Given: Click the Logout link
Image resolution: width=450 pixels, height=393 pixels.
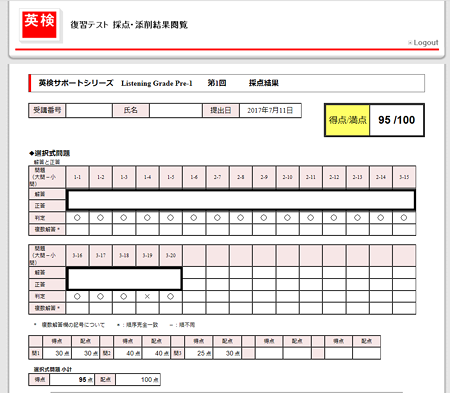Looking at the screenshot, I should tap(426, 43).
